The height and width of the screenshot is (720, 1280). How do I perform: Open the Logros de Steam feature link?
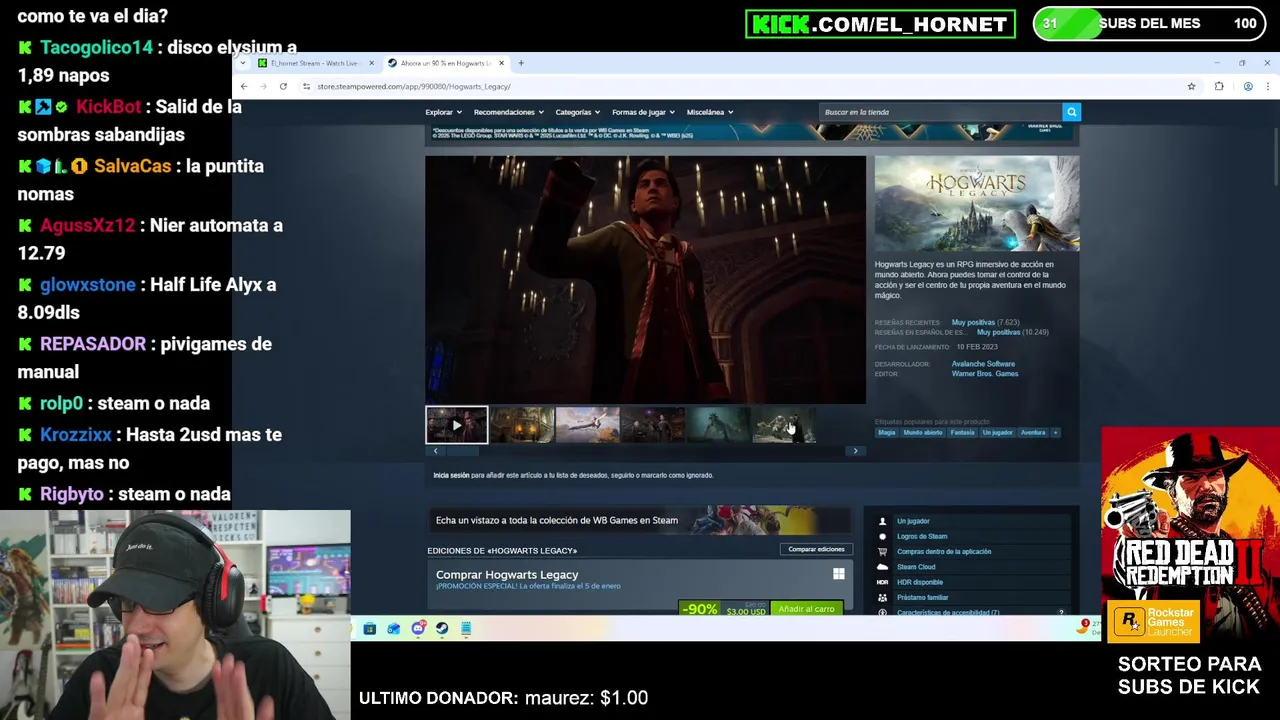(x=922, y=537)
